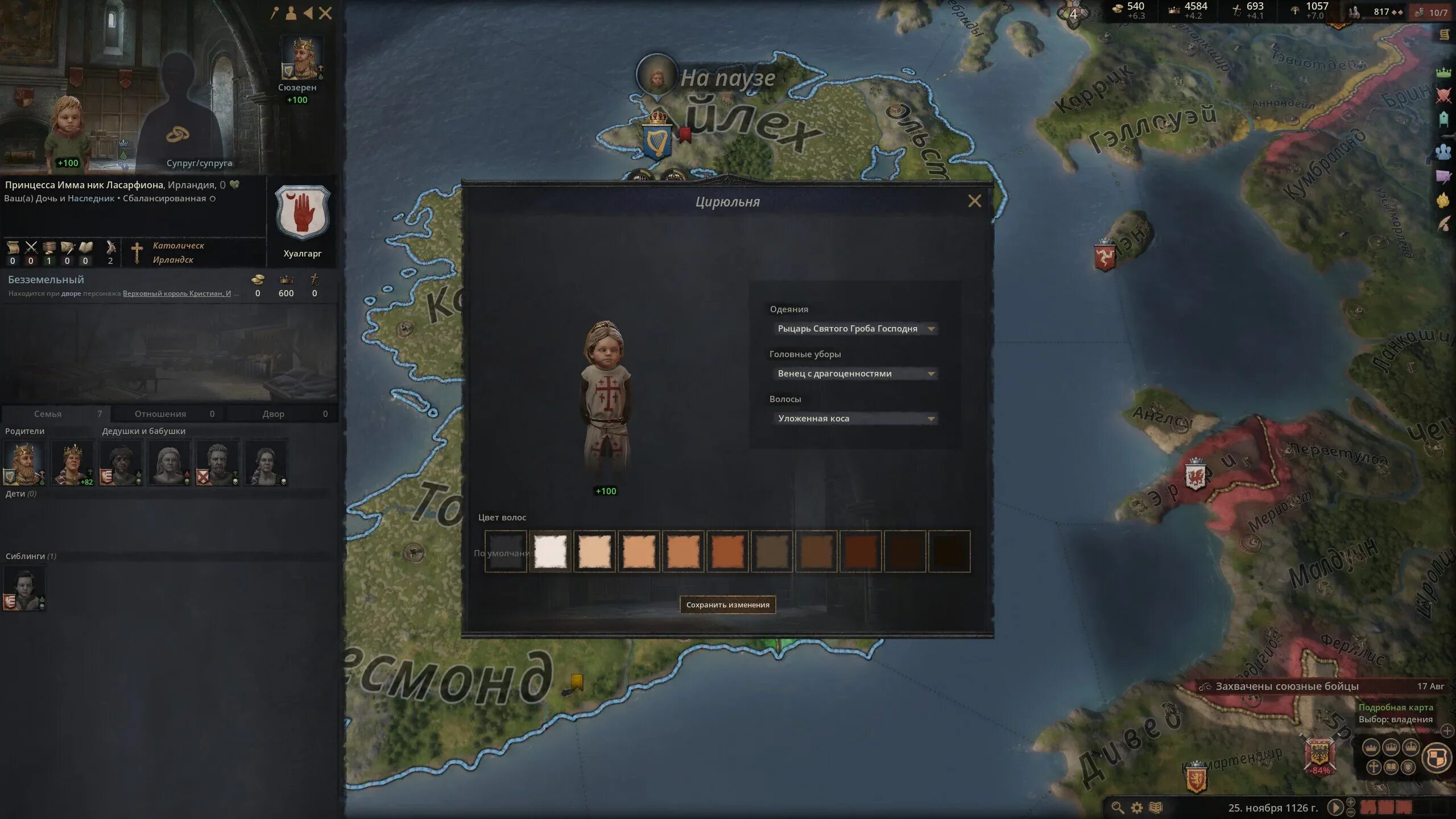1456x819 pixels.
Task: Open the military red swords sidebar icon
Action: (1443, 96)
